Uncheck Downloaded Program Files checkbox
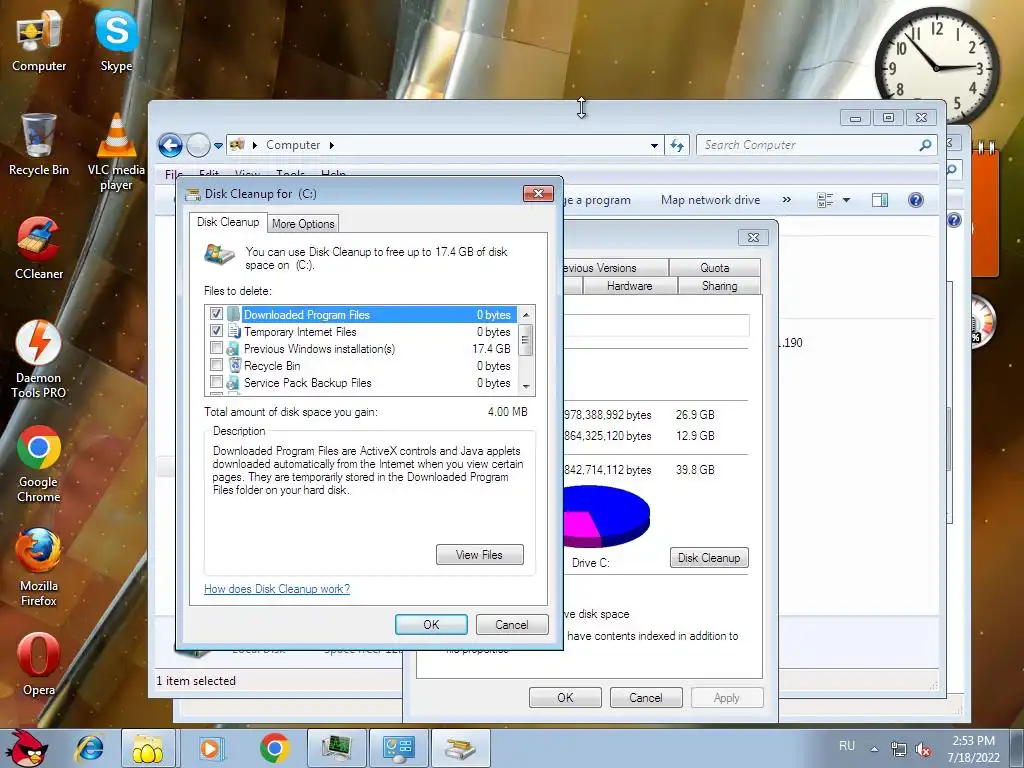The width and height of the screenshot is (1024, 768). coord(216,314)
